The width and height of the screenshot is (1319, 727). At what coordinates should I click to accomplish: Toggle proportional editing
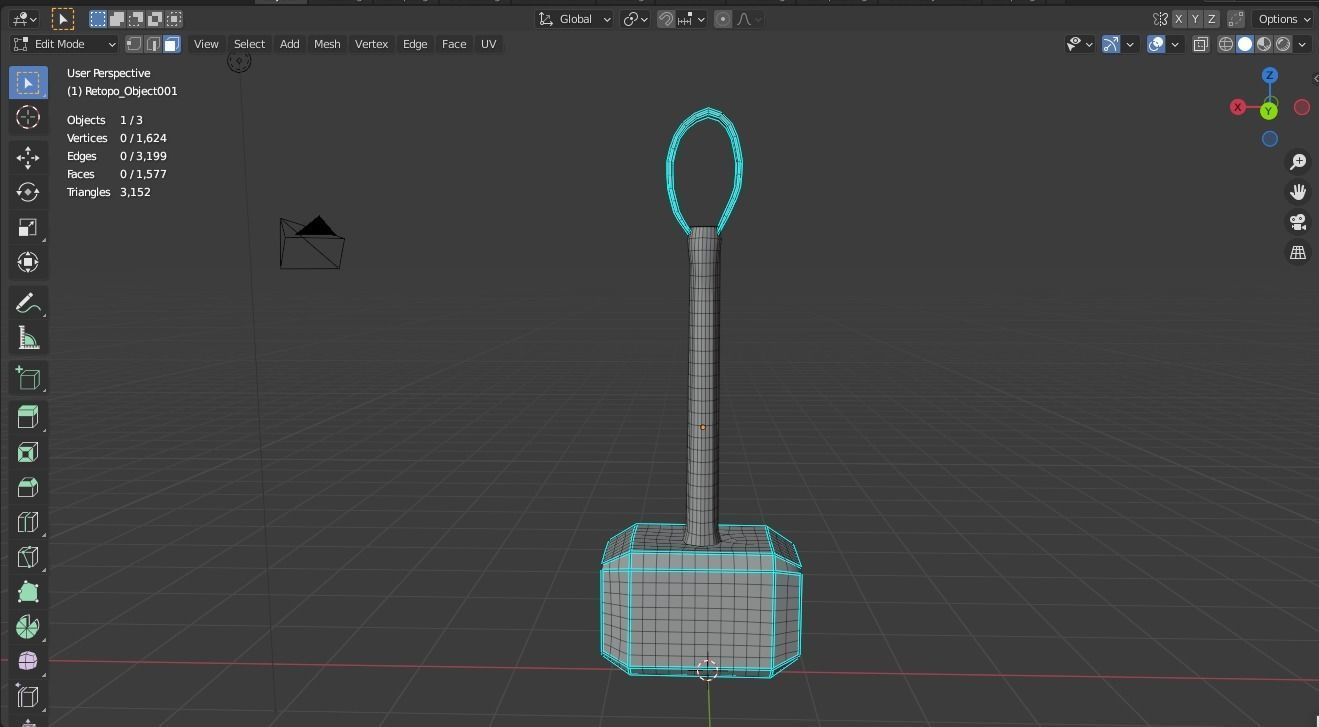[723, 19]
